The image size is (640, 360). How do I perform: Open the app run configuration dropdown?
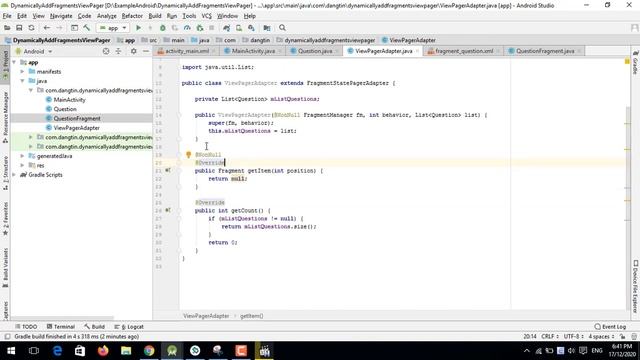point(113,28)
